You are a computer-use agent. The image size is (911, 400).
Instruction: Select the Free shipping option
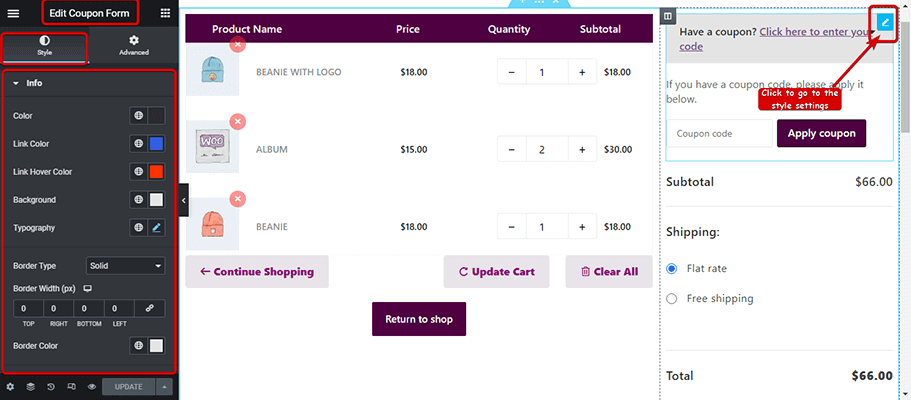pos(672,299)
